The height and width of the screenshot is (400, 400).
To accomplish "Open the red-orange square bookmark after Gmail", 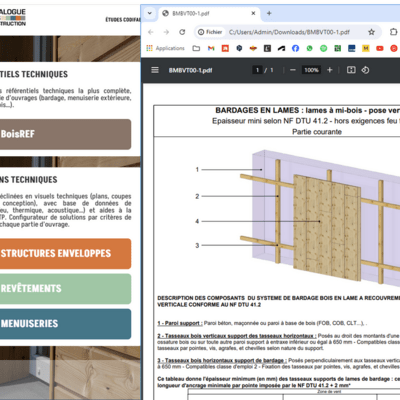I will pyautogui.click(x=225, y=48).
